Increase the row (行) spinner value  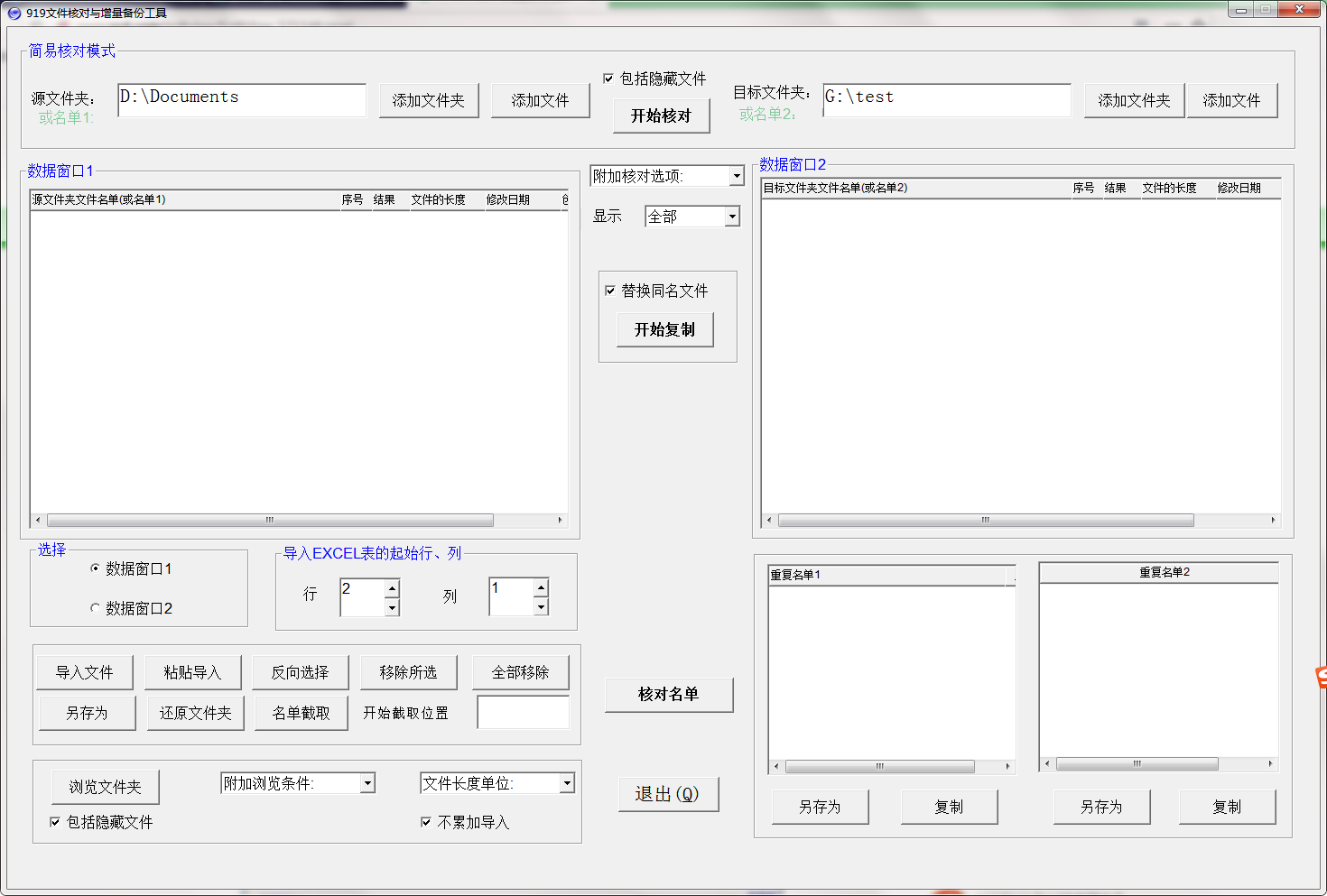[392, 588]
